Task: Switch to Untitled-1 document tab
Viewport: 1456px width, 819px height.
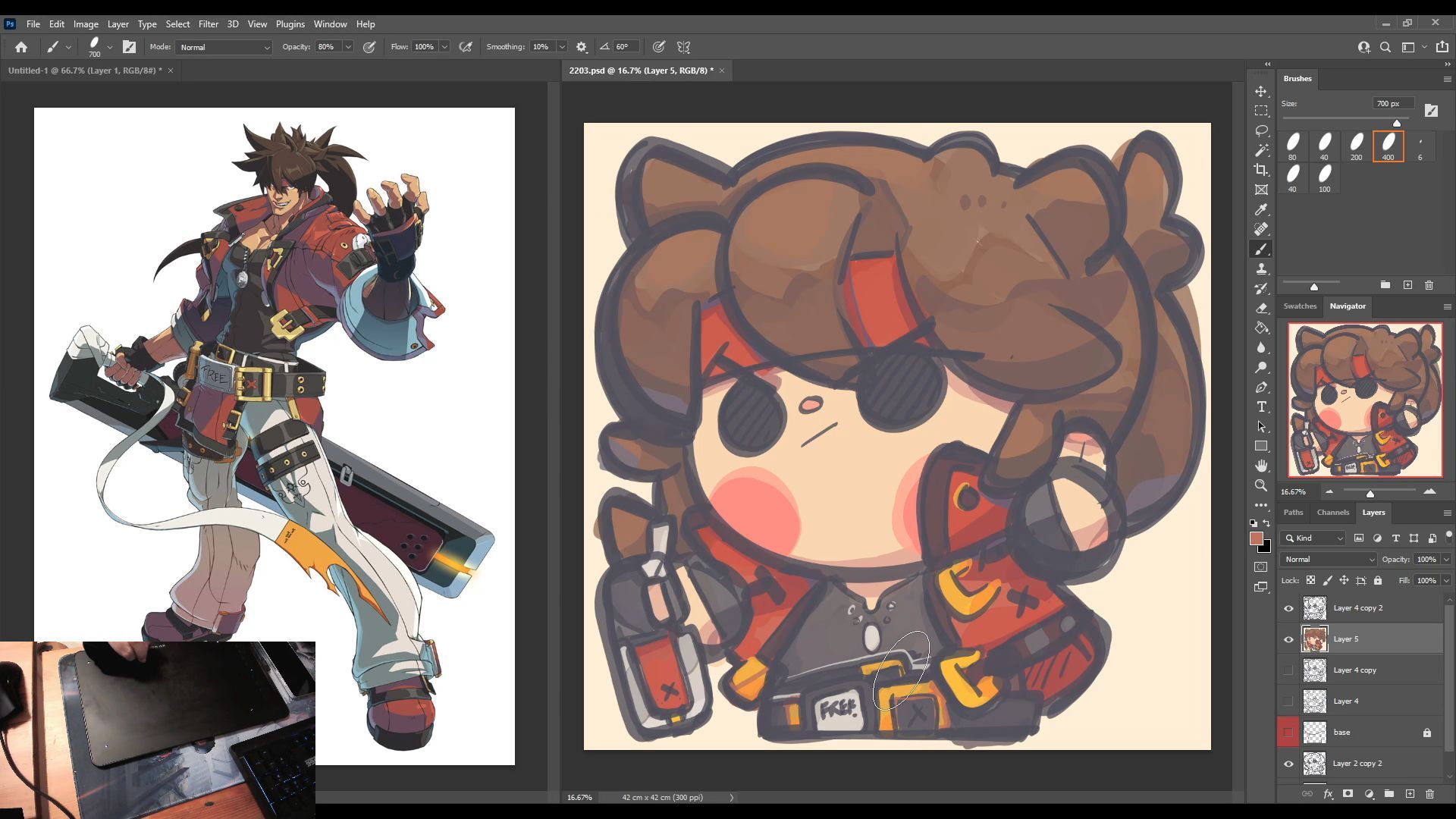Action: coord(85,71)
